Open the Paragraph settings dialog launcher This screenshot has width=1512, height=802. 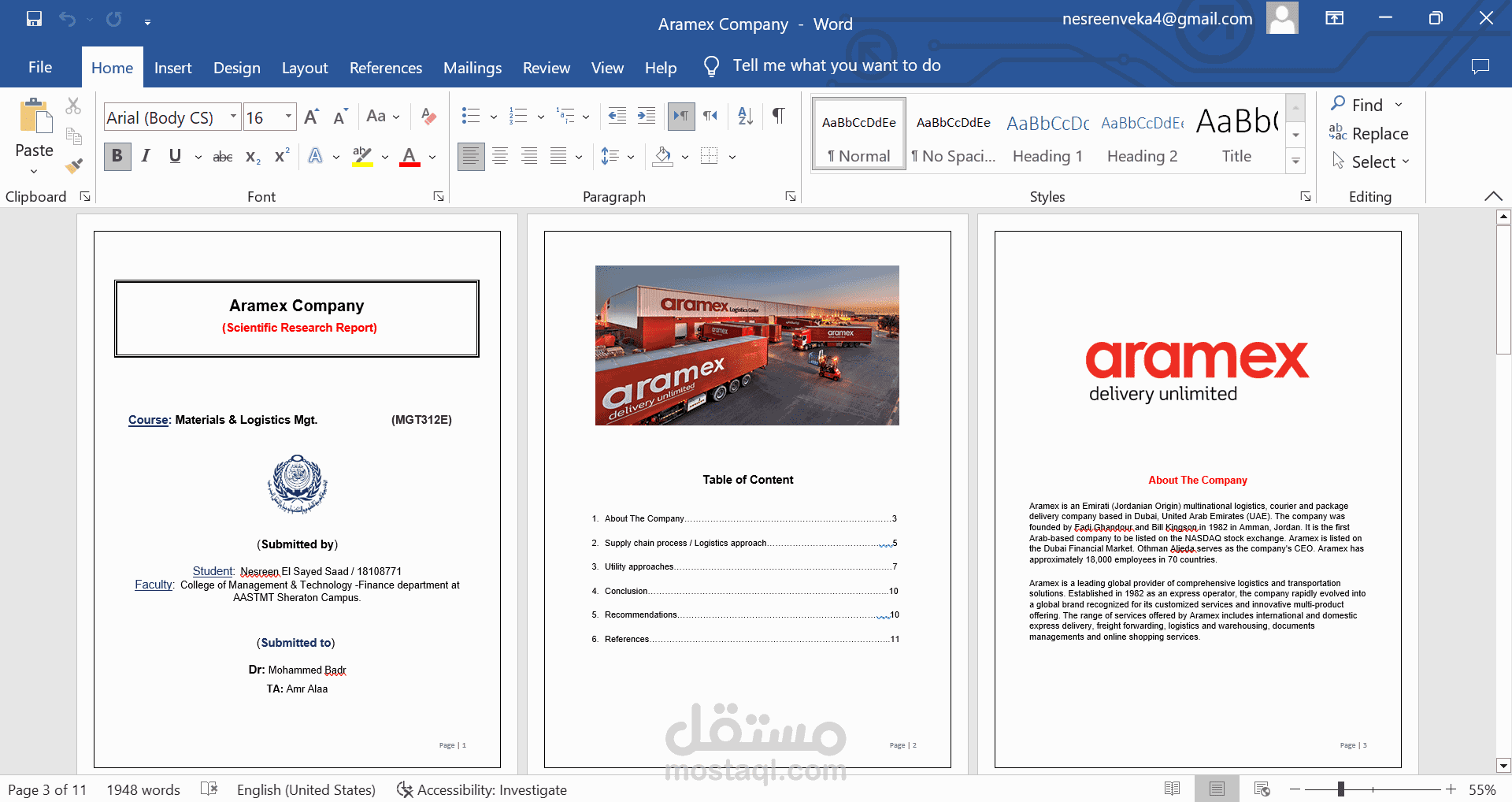[791, 196]
